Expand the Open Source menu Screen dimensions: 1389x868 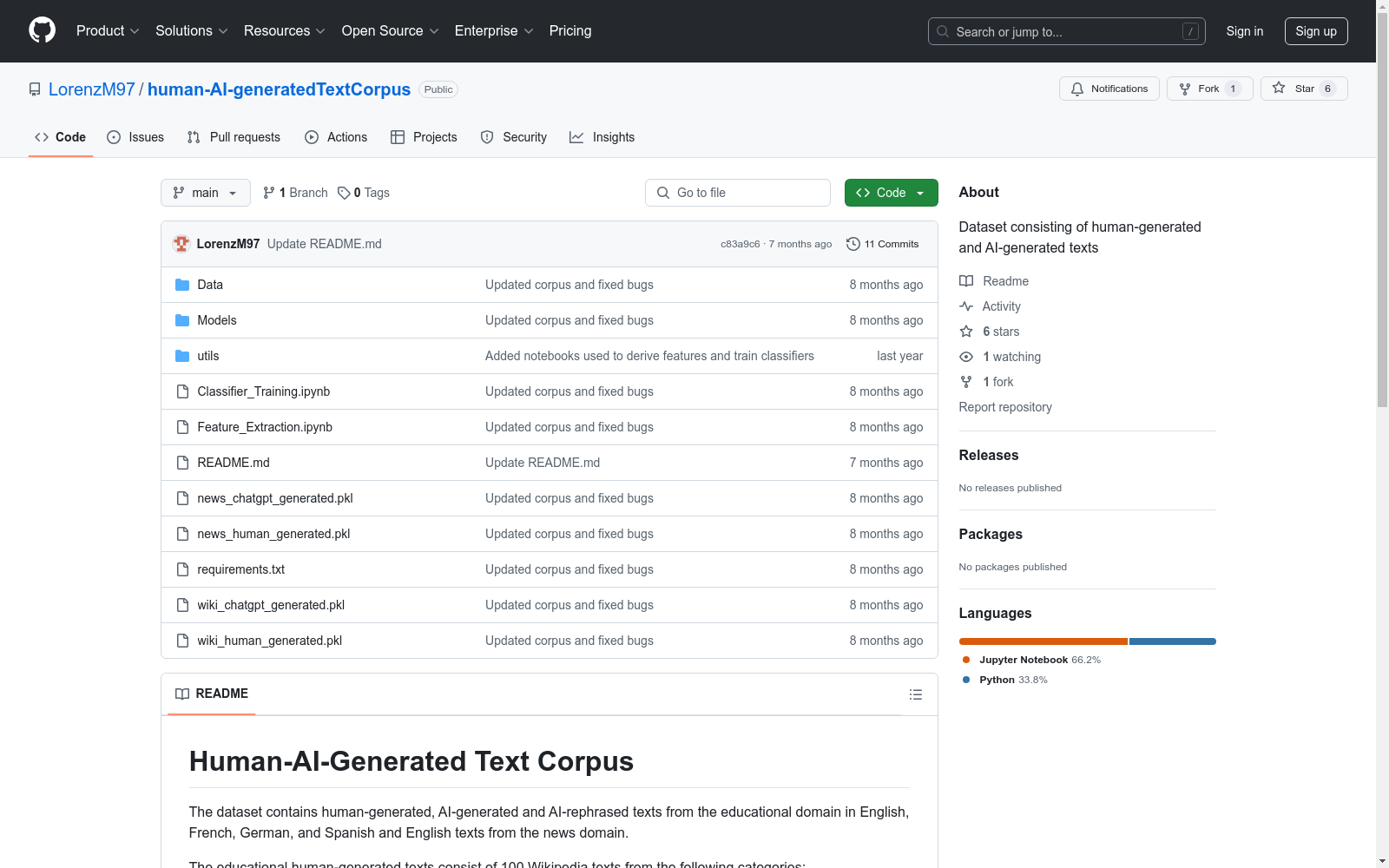click(391, 31)
